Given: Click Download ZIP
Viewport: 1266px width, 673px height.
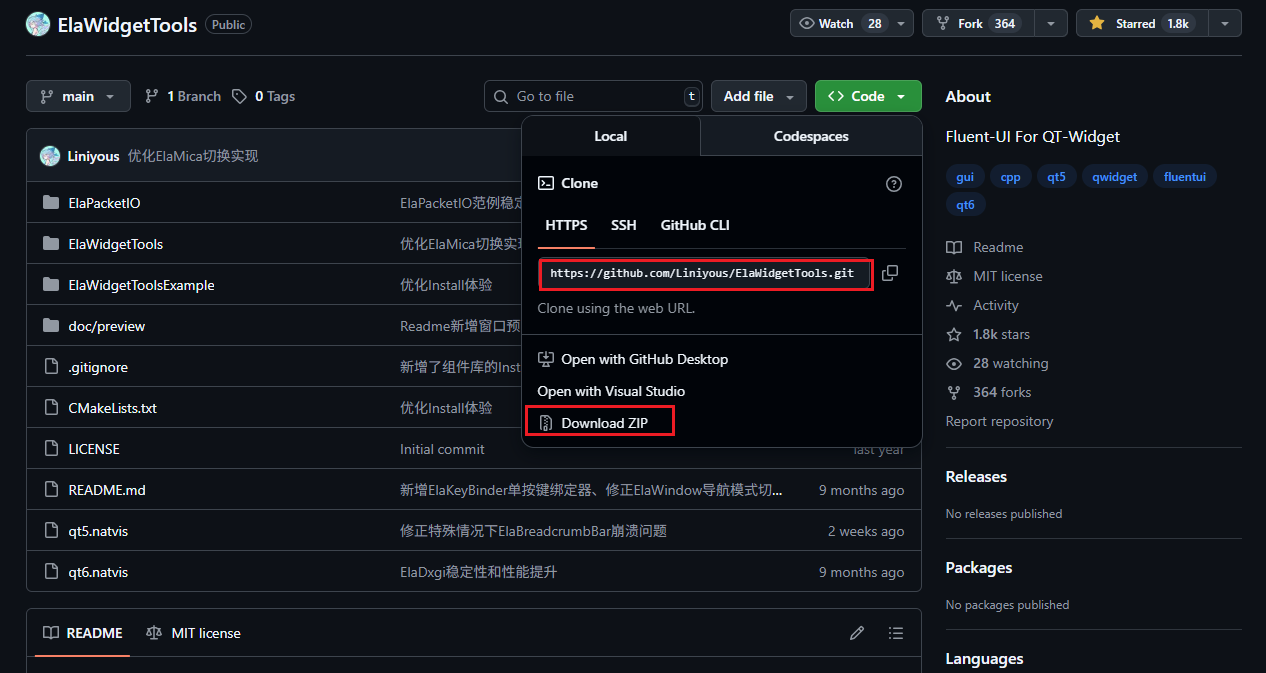Looking at the screenshot, I should [593, 423].
